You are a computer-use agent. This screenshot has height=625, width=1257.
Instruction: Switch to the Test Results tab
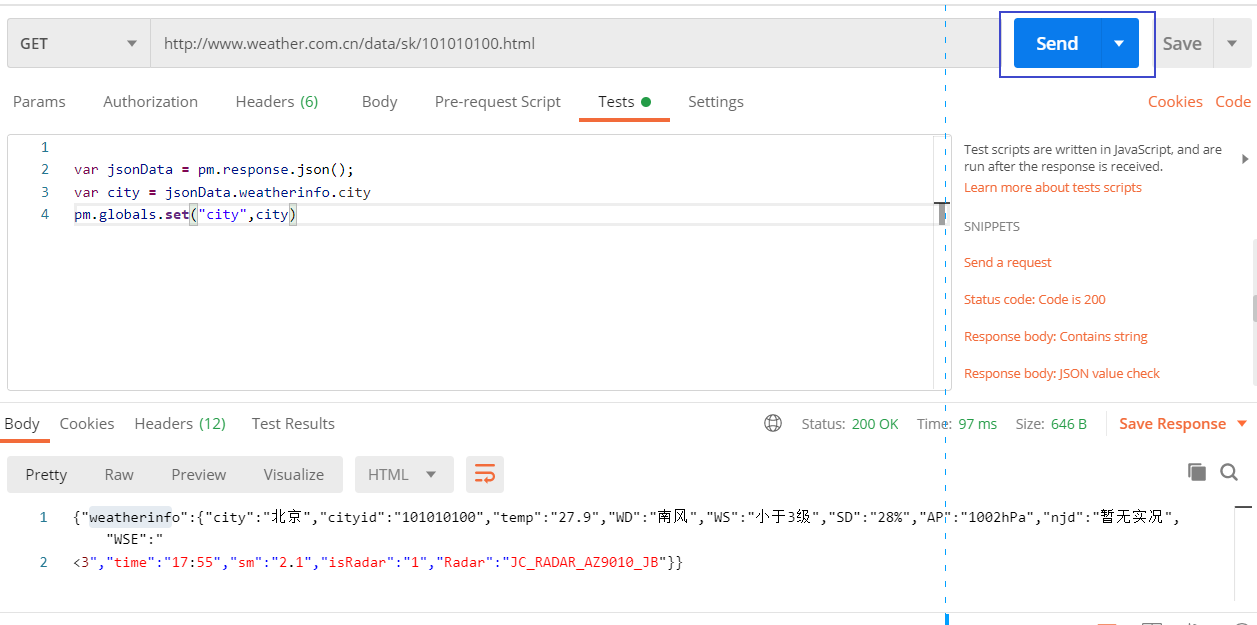point(293,424)
